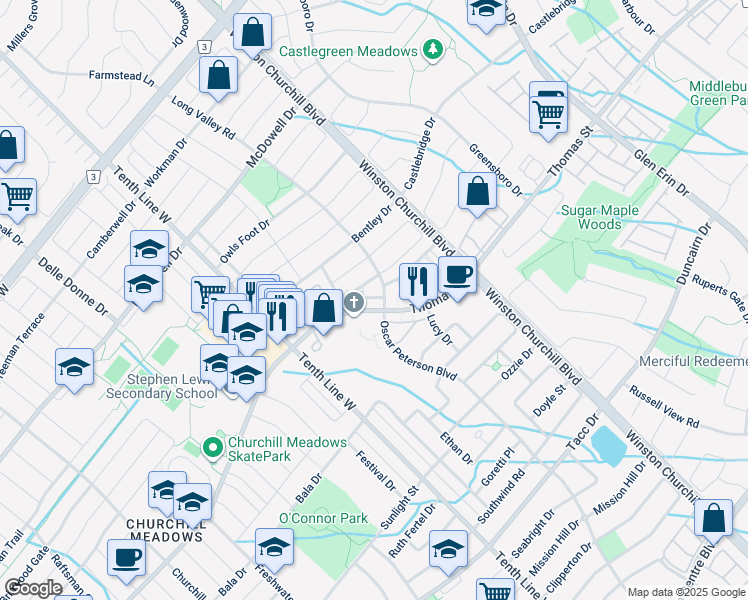Select the Ethan Dr label
The image size is (748, 600).
point(457,448)
